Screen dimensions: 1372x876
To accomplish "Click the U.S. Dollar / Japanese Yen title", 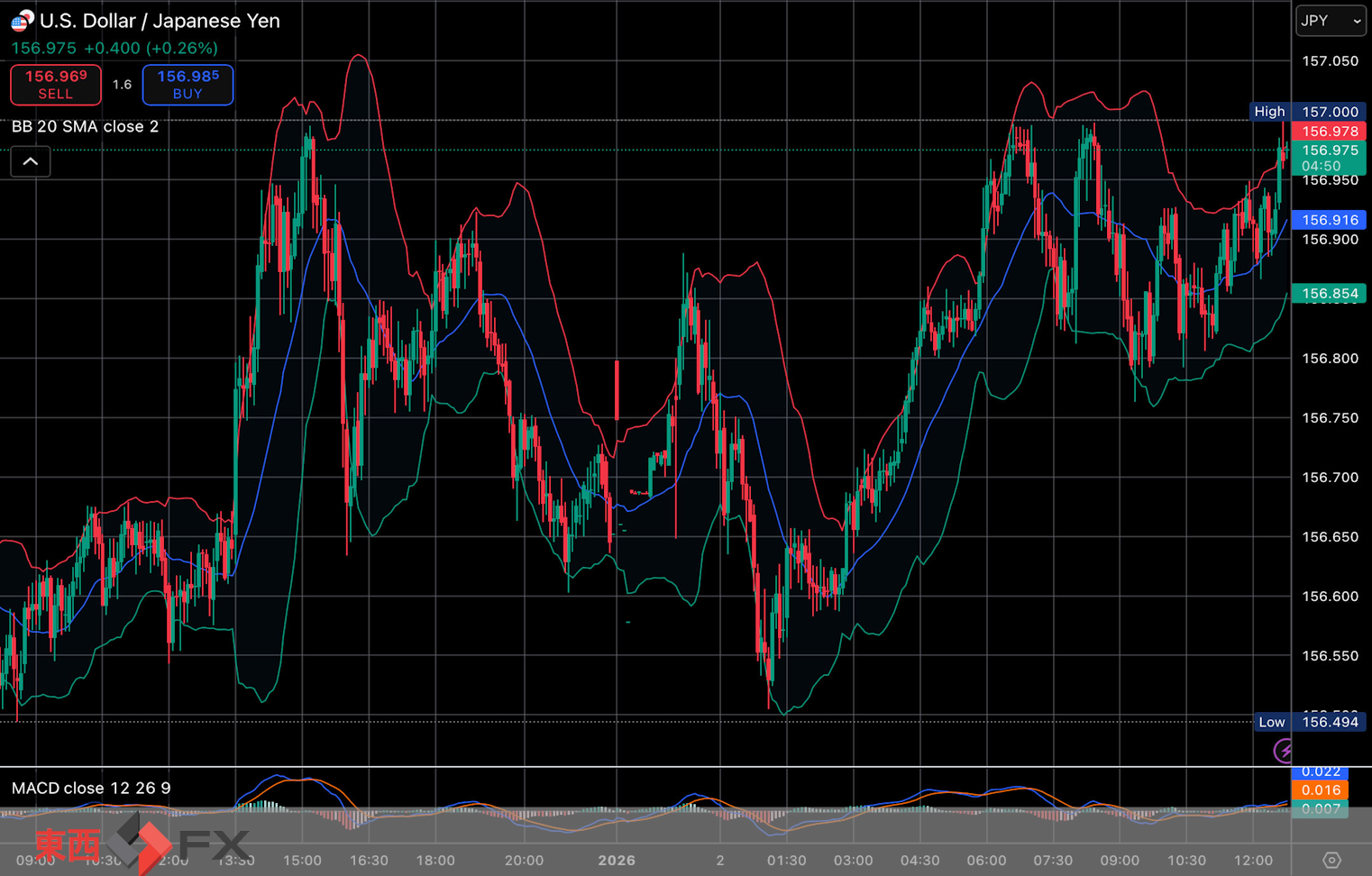I will click(160, 21).
